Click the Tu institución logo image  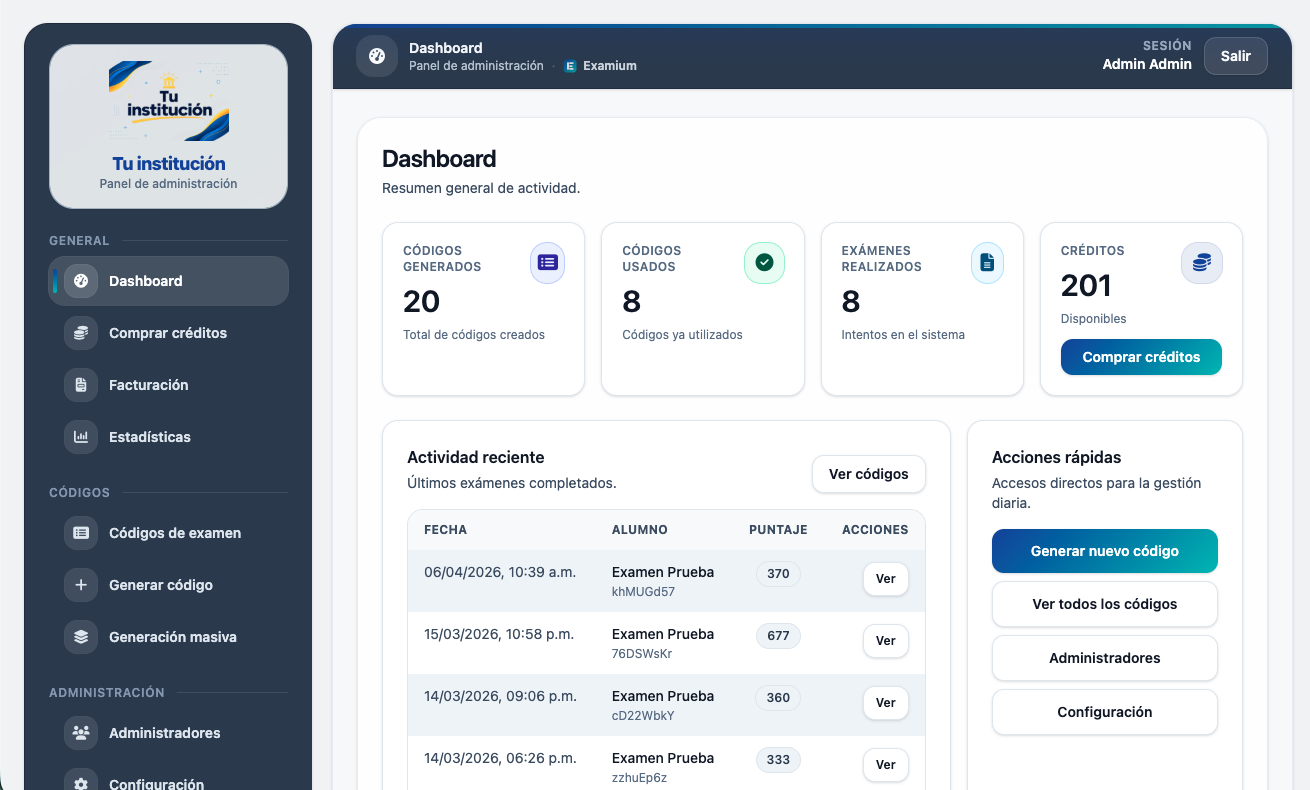click(x=169, y=101)
